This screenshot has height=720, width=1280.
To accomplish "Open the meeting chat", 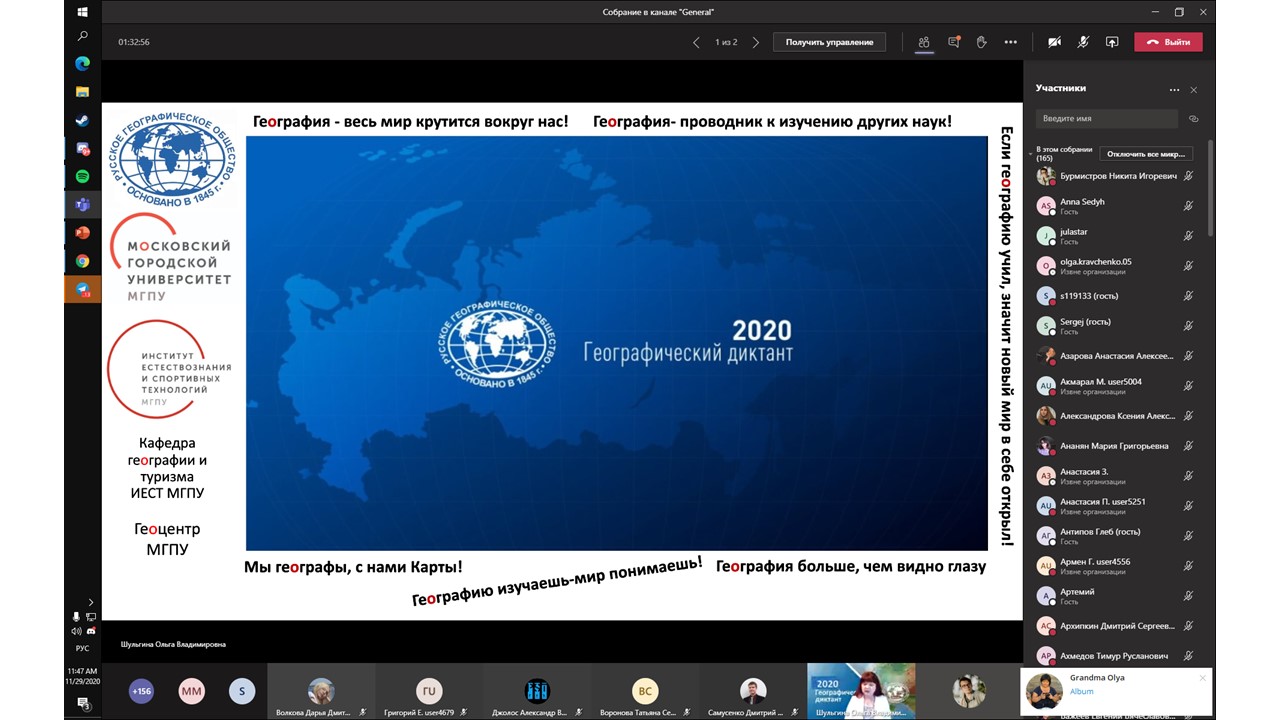I will coord(953,42).
